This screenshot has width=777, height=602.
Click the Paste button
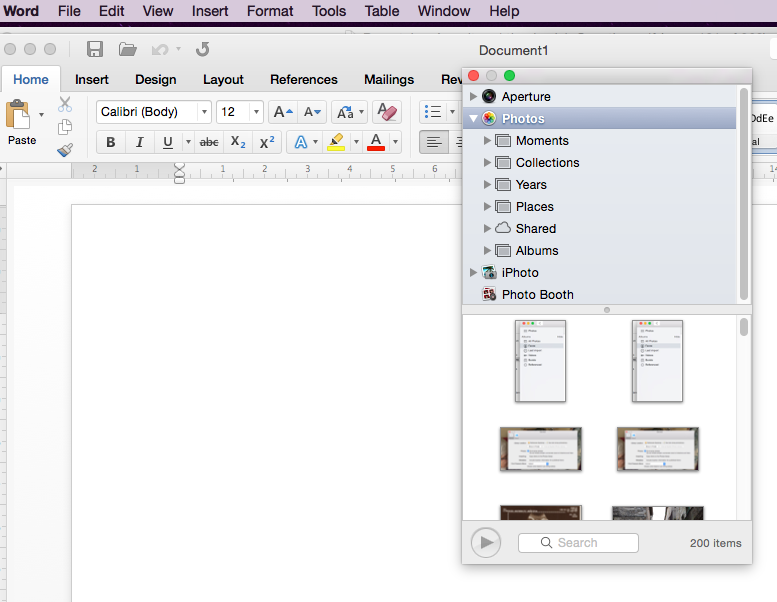[20, 123]
